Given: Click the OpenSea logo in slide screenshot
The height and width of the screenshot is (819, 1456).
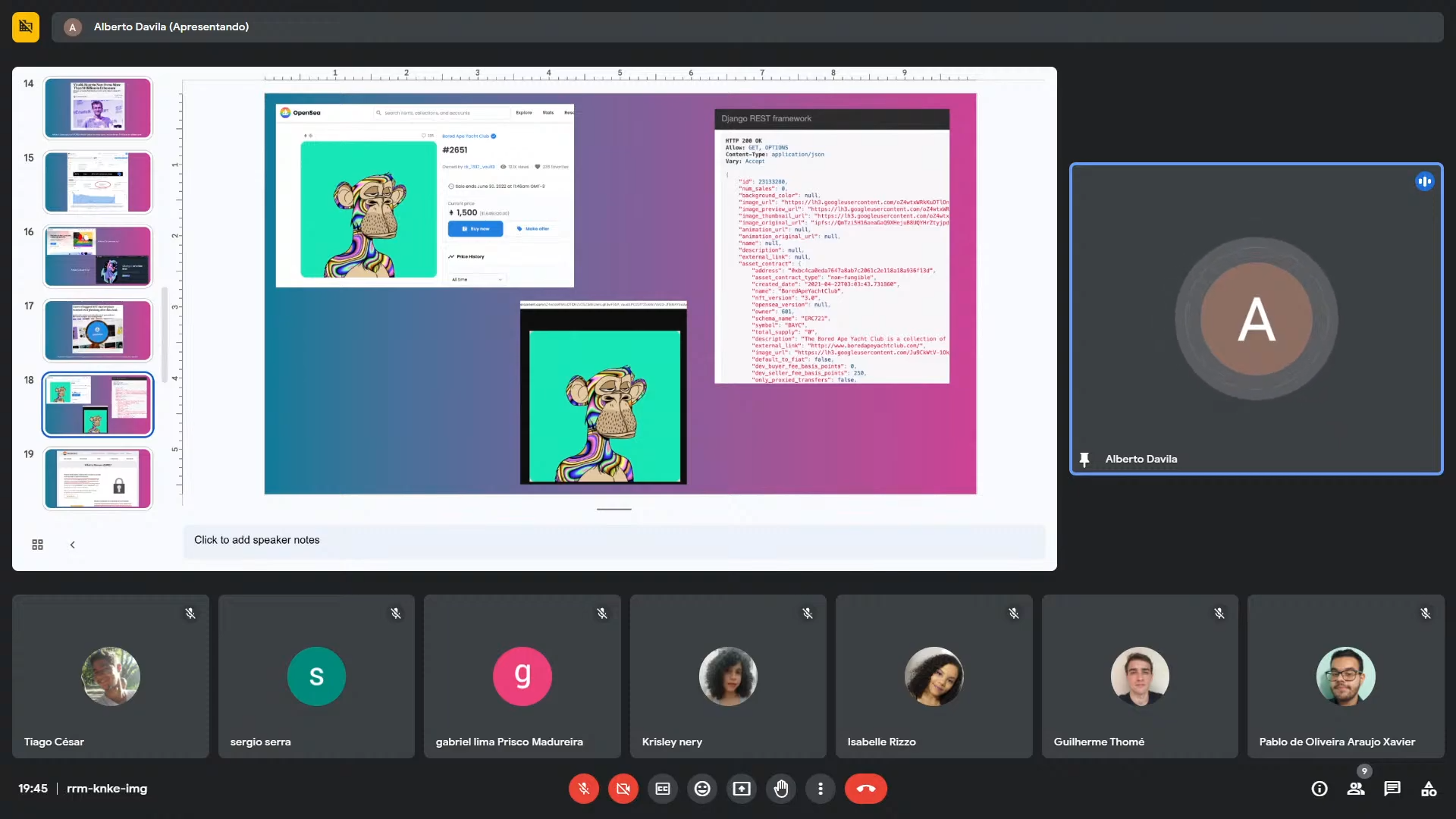Looking at the screenshot, I should pyautogui.click(x=300, y=112).
